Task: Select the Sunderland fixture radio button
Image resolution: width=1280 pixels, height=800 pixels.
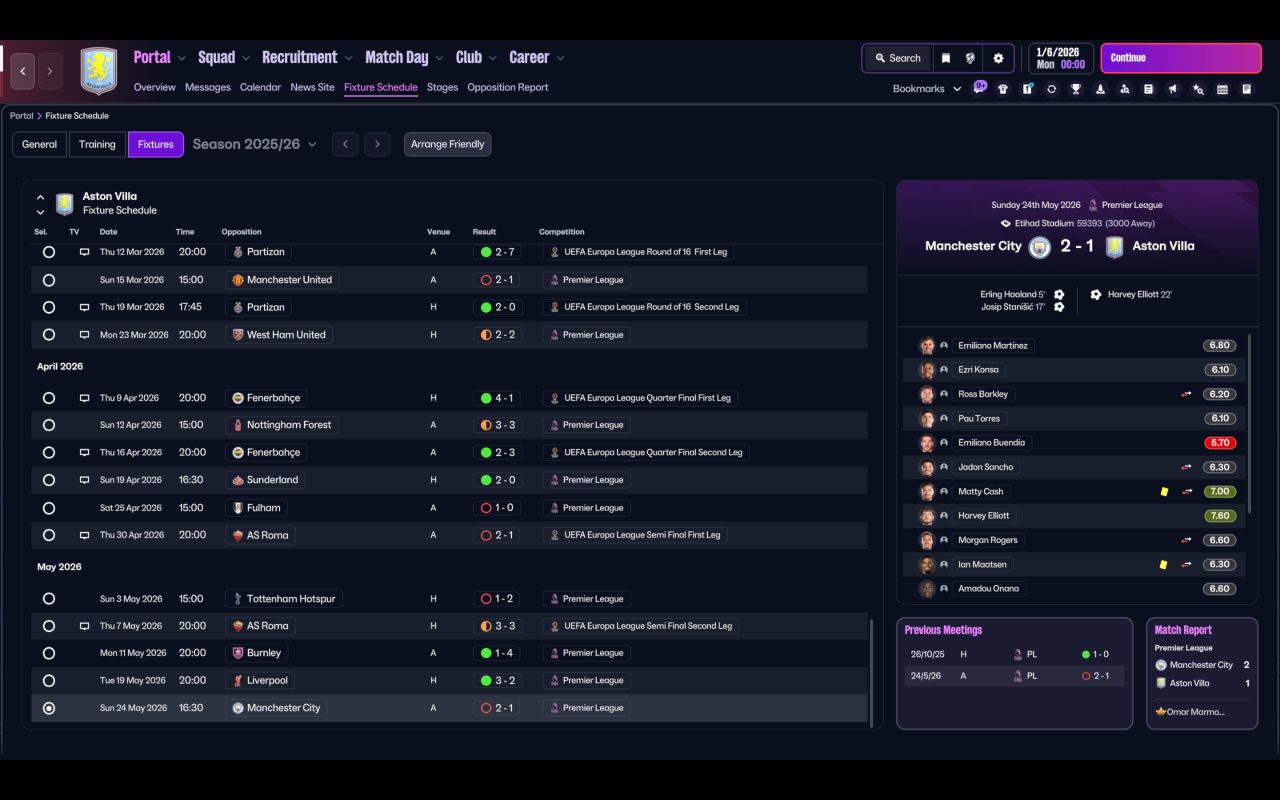Action: [49, 480]
